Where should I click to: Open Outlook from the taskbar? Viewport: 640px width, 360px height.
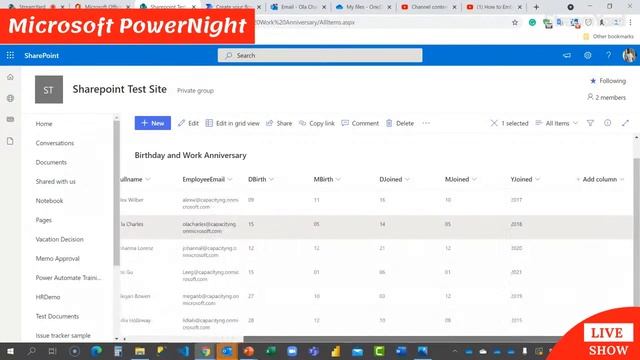(x=227, y=351)
